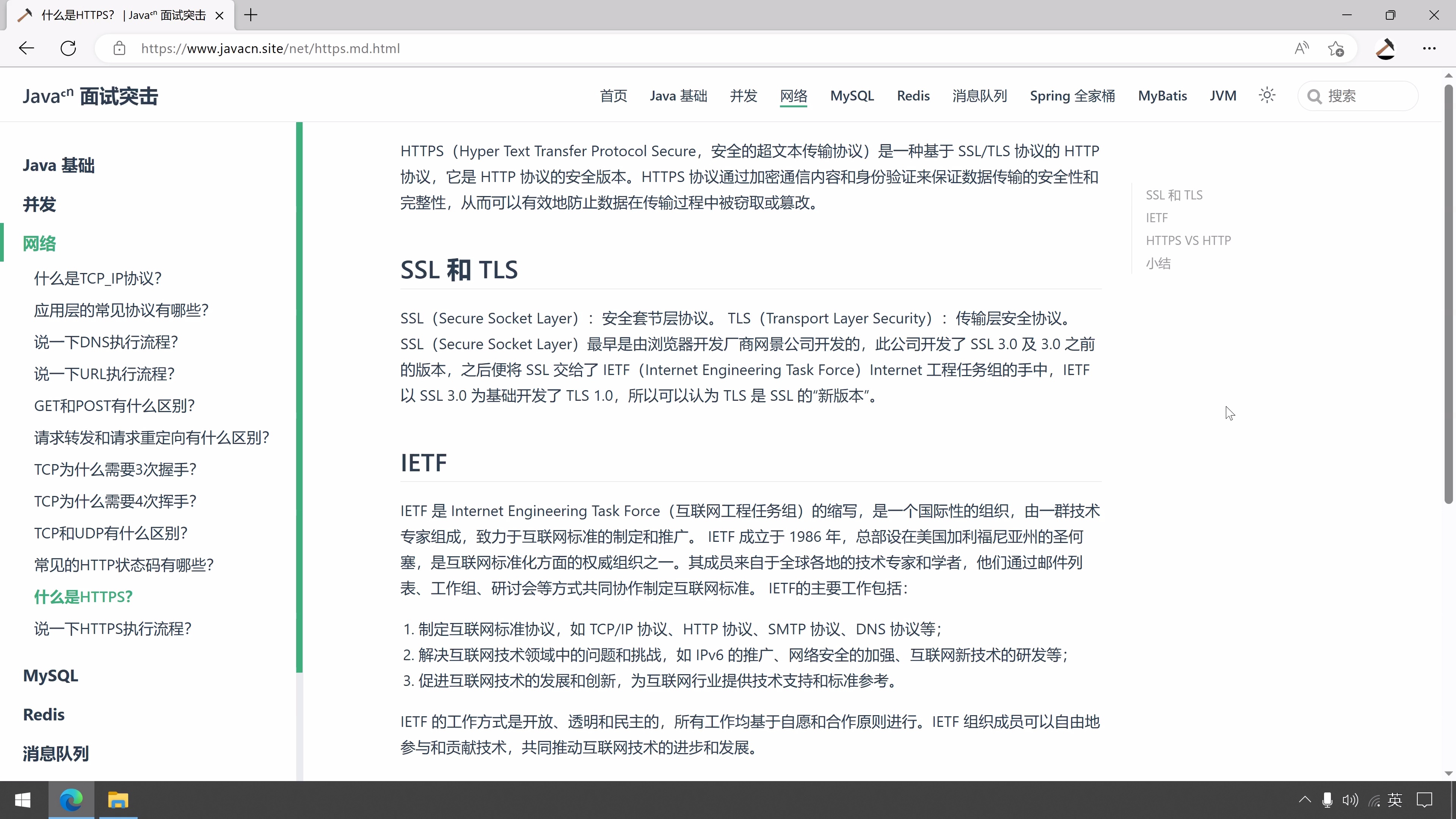Open the Windows Start menu
This screenshot has width=1456, height=819.
(23, 800)
